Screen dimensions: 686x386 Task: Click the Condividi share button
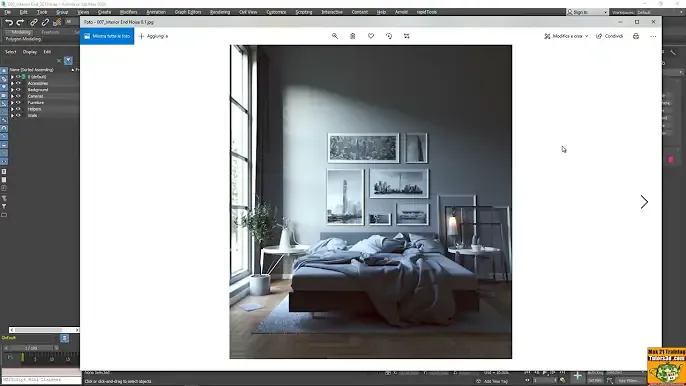(x=609, y=36)
